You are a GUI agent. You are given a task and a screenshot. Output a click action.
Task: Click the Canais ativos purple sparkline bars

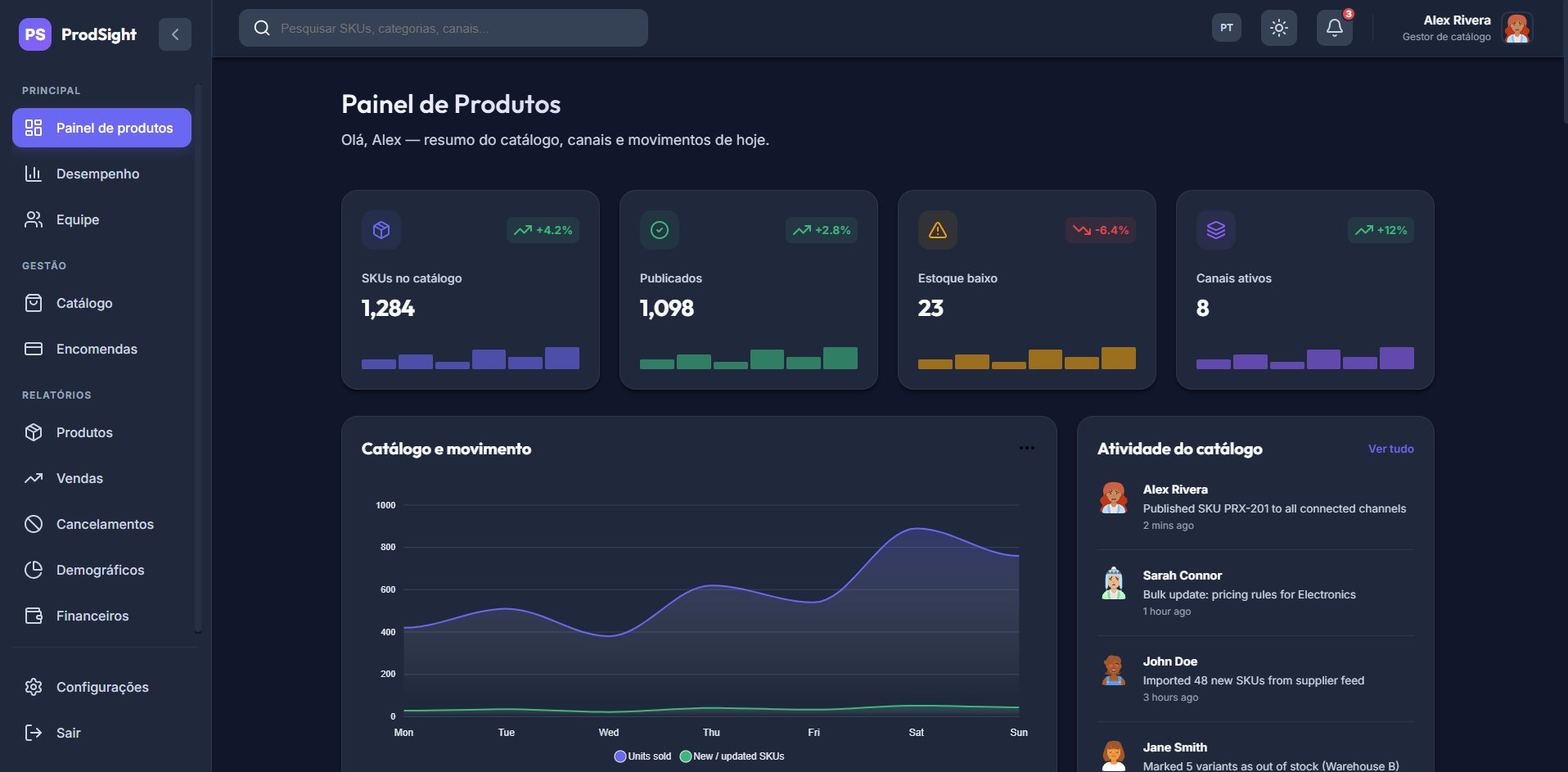(x=1305, y=358)
